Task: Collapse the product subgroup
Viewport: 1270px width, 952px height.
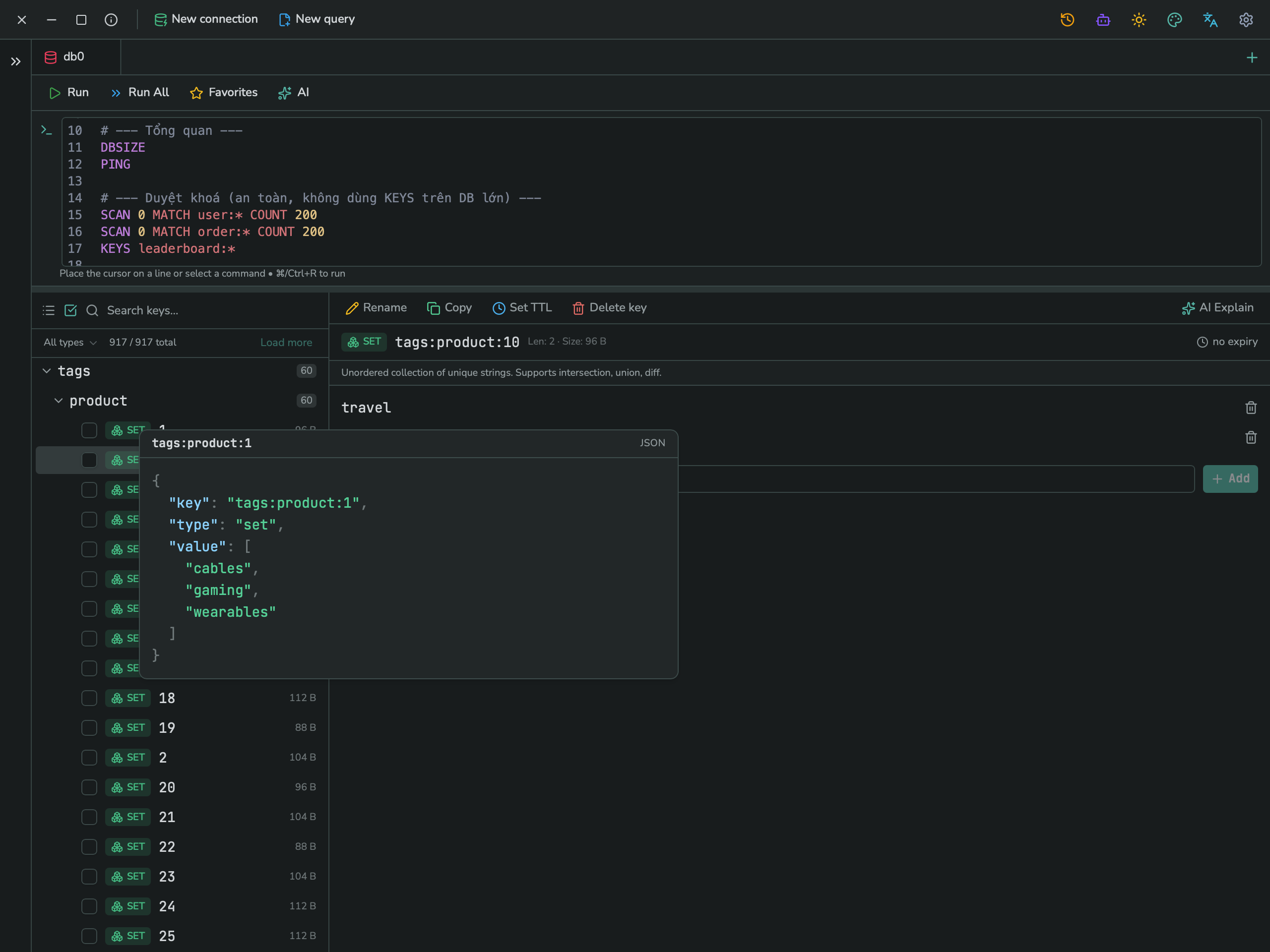Action: pyautogui.click(x=58, y=401)
